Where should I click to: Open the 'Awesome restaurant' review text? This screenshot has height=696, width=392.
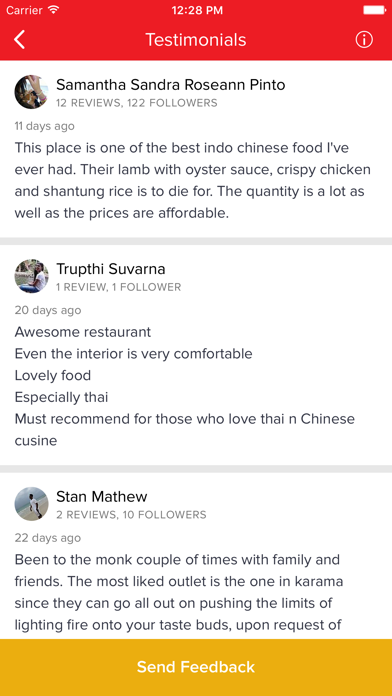click(185, 386)
